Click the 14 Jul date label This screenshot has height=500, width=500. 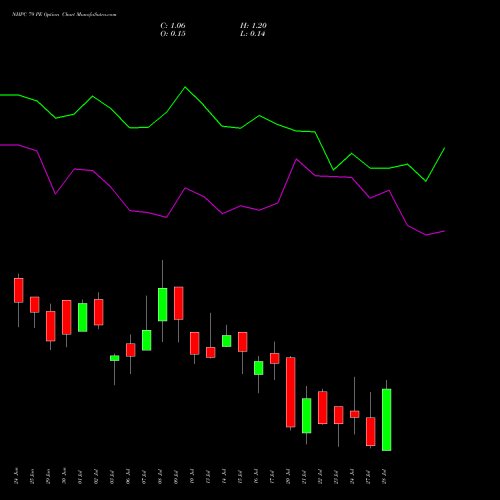tap(224, 476)
